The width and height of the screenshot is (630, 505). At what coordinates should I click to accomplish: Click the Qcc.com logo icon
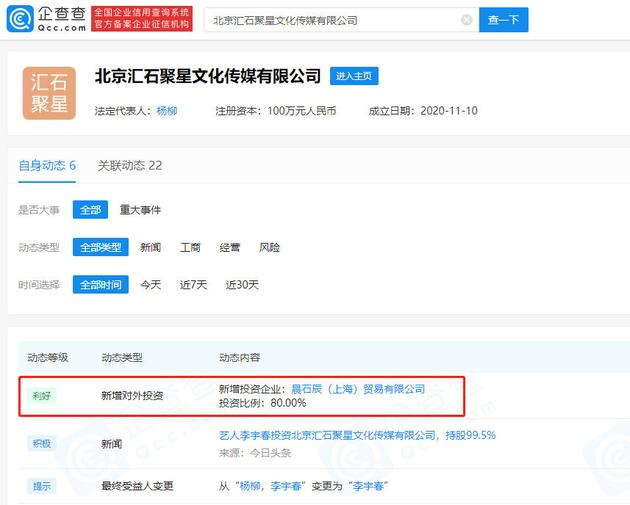(x=20, y=18)
